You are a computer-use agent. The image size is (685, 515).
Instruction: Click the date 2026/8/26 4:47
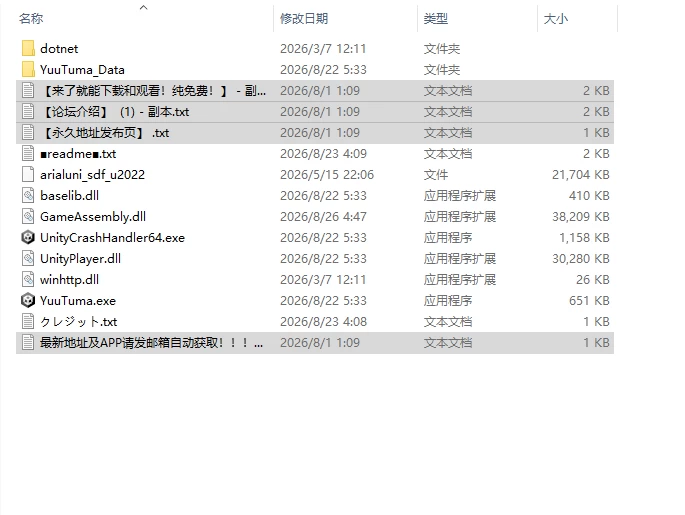point(323,216)
